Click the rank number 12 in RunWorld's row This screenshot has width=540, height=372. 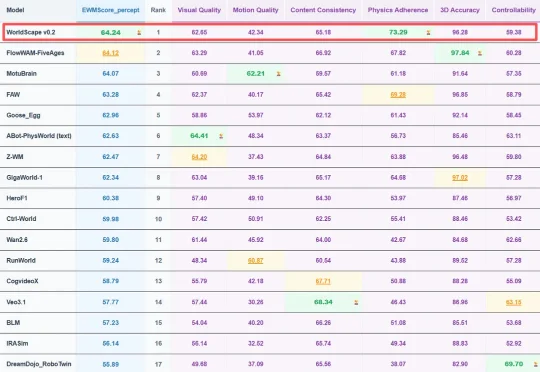click(158, 261)
